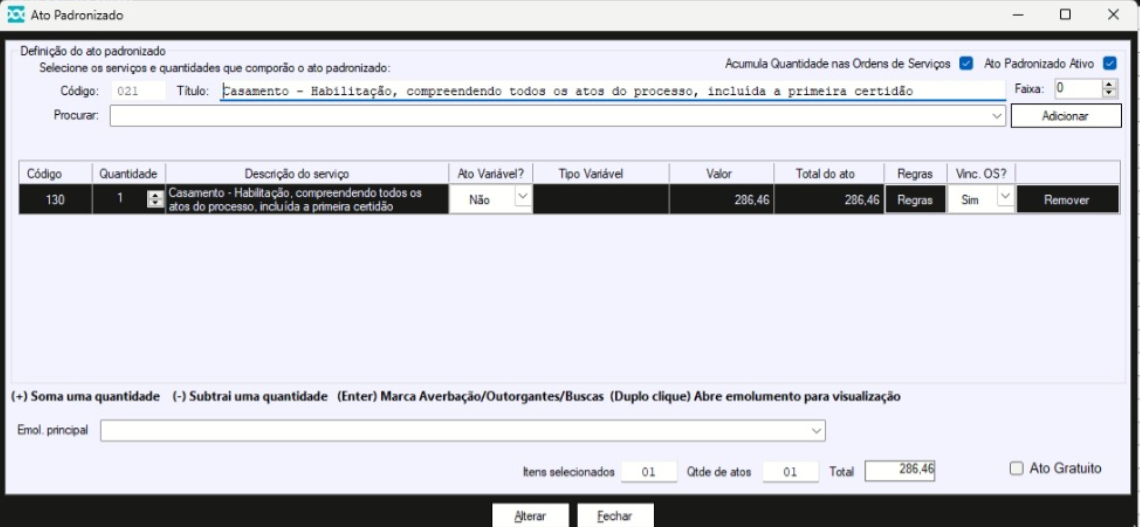1140x527 pixels.
Task: Decrease the Faixa spinner value
Action: 1108,93
